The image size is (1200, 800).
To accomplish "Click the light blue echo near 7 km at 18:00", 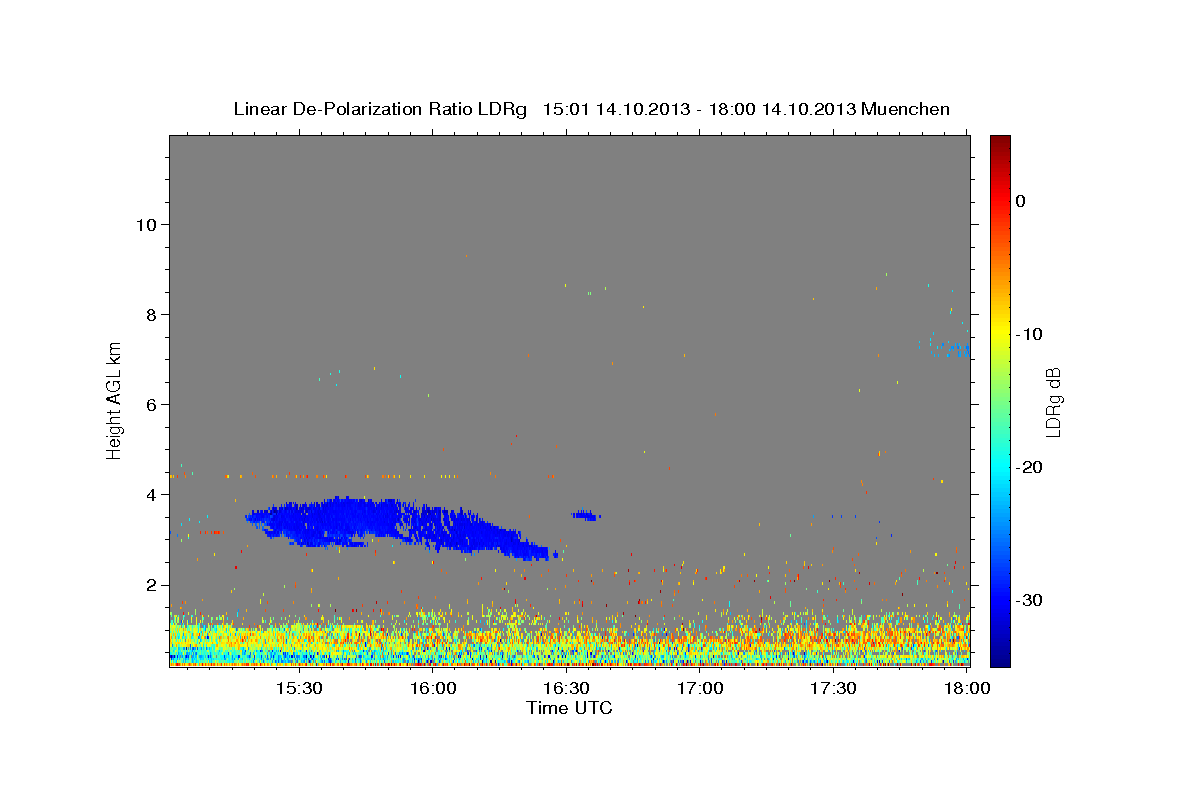I will click(948, 349).
